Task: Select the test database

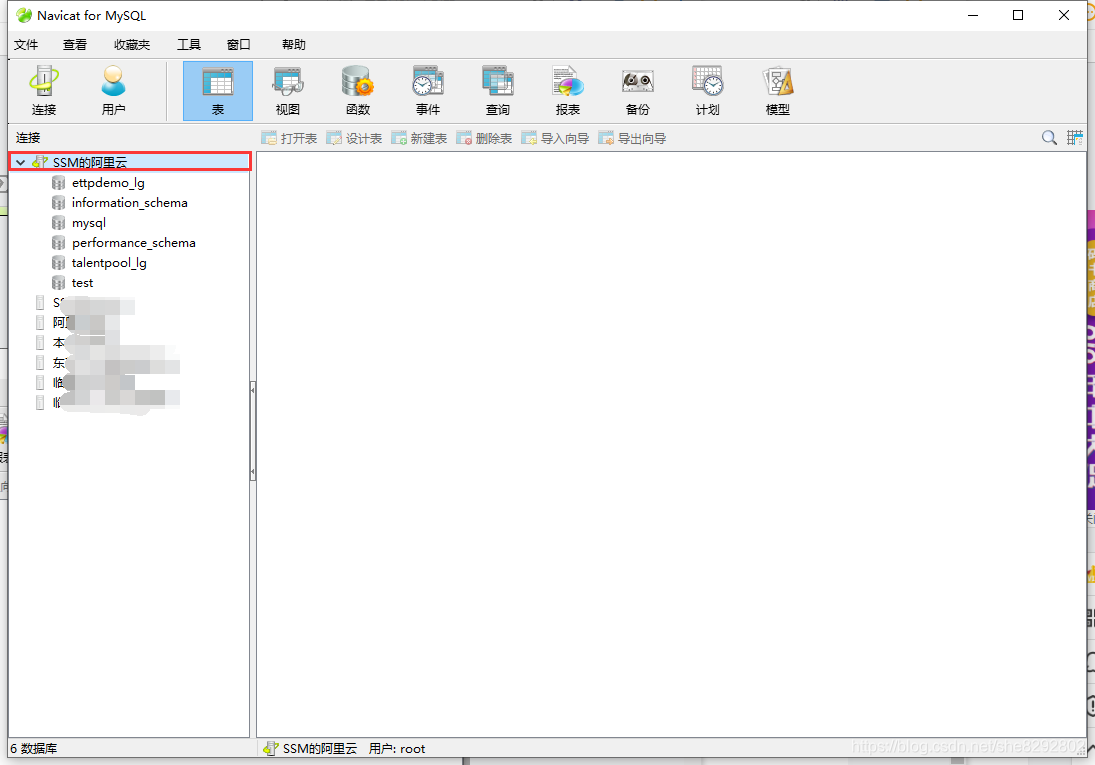Action: pyautogui.click(x=82, y=283)
